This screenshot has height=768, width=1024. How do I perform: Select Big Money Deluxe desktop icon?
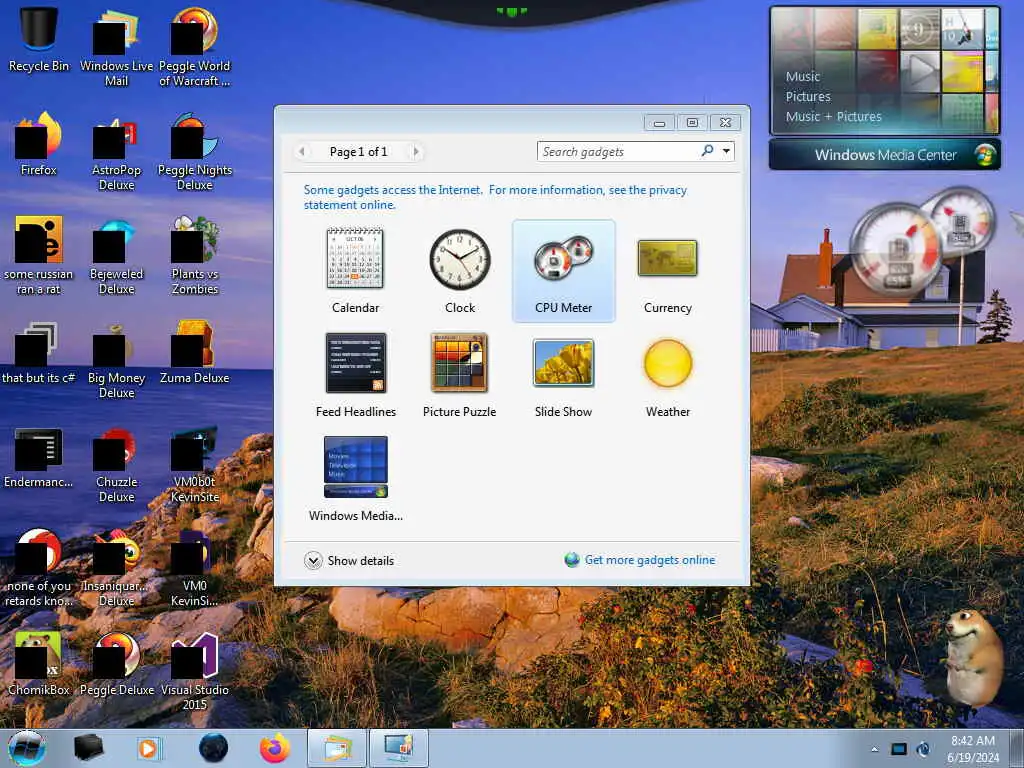tap(116, 360)
